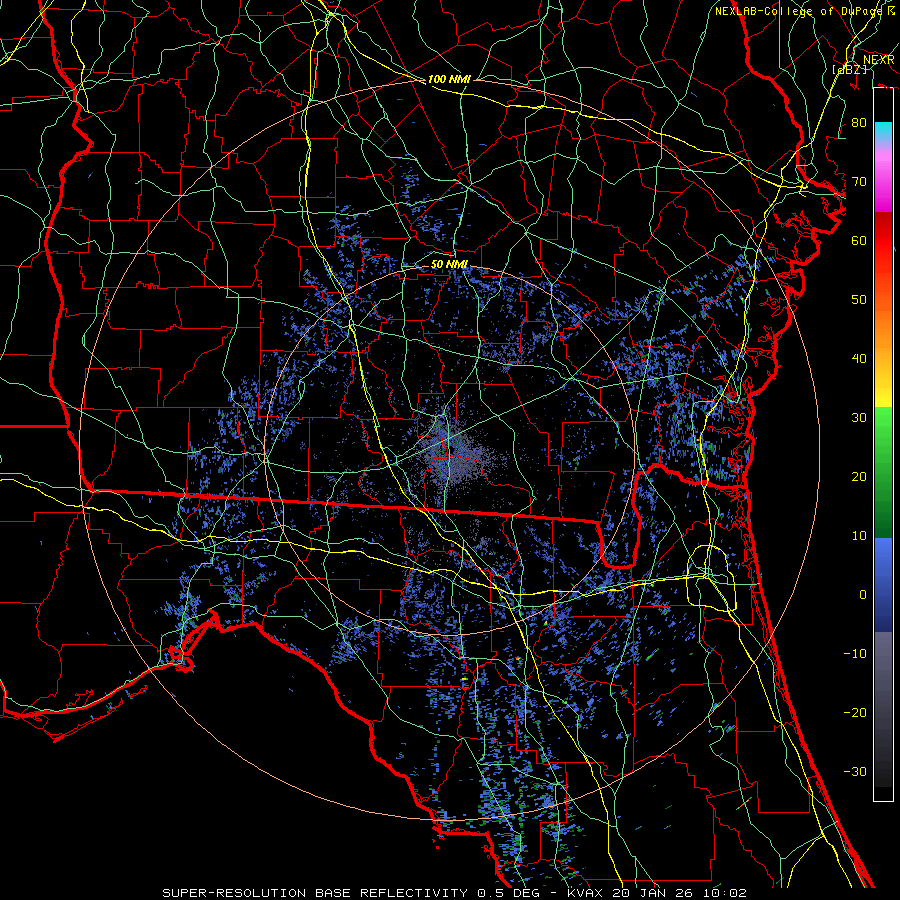Viewport: 900px width, 900px height.
Task: Click the 10 value on the color scale
Action: [859, 536]
